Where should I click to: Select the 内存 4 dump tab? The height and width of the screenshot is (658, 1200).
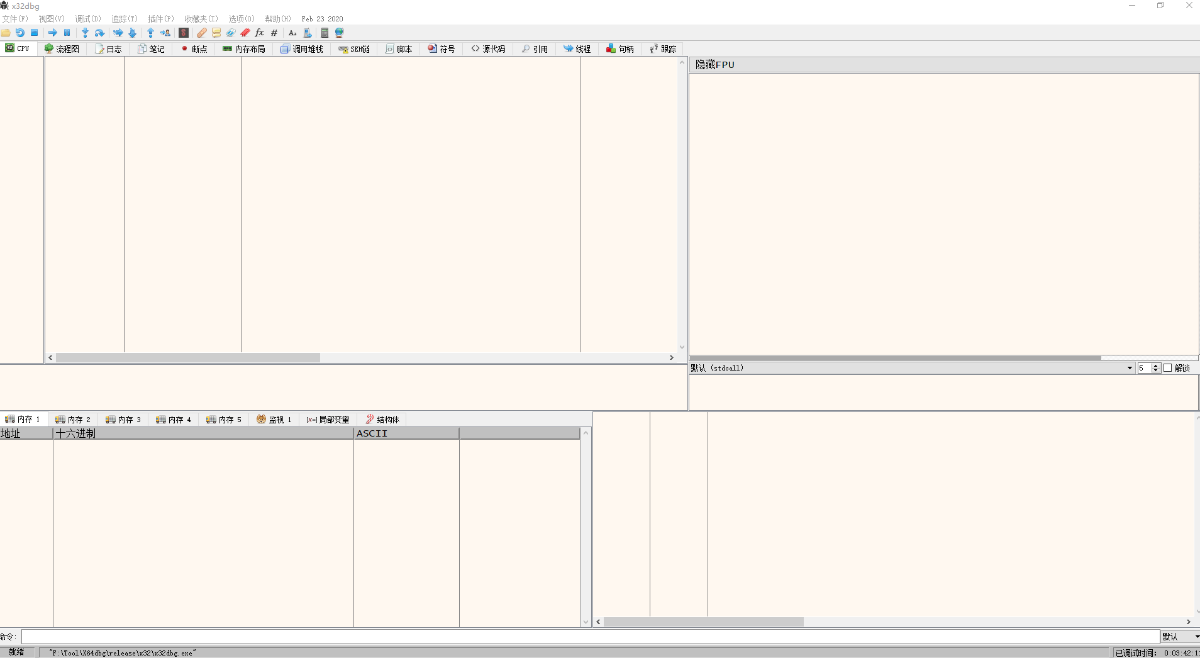[174, 419]
